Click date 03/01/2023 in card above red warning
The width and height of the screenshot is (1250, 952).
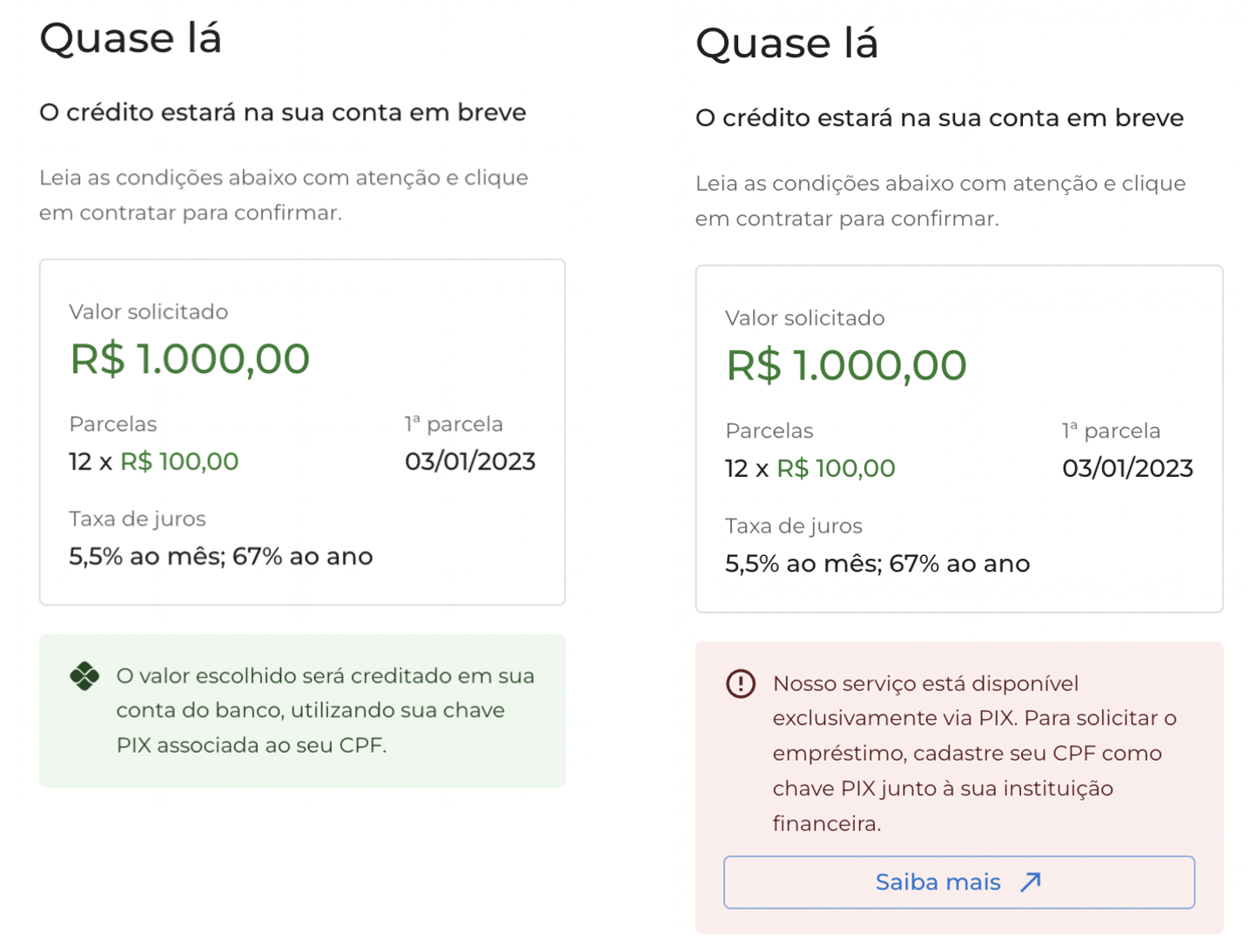1127,468
